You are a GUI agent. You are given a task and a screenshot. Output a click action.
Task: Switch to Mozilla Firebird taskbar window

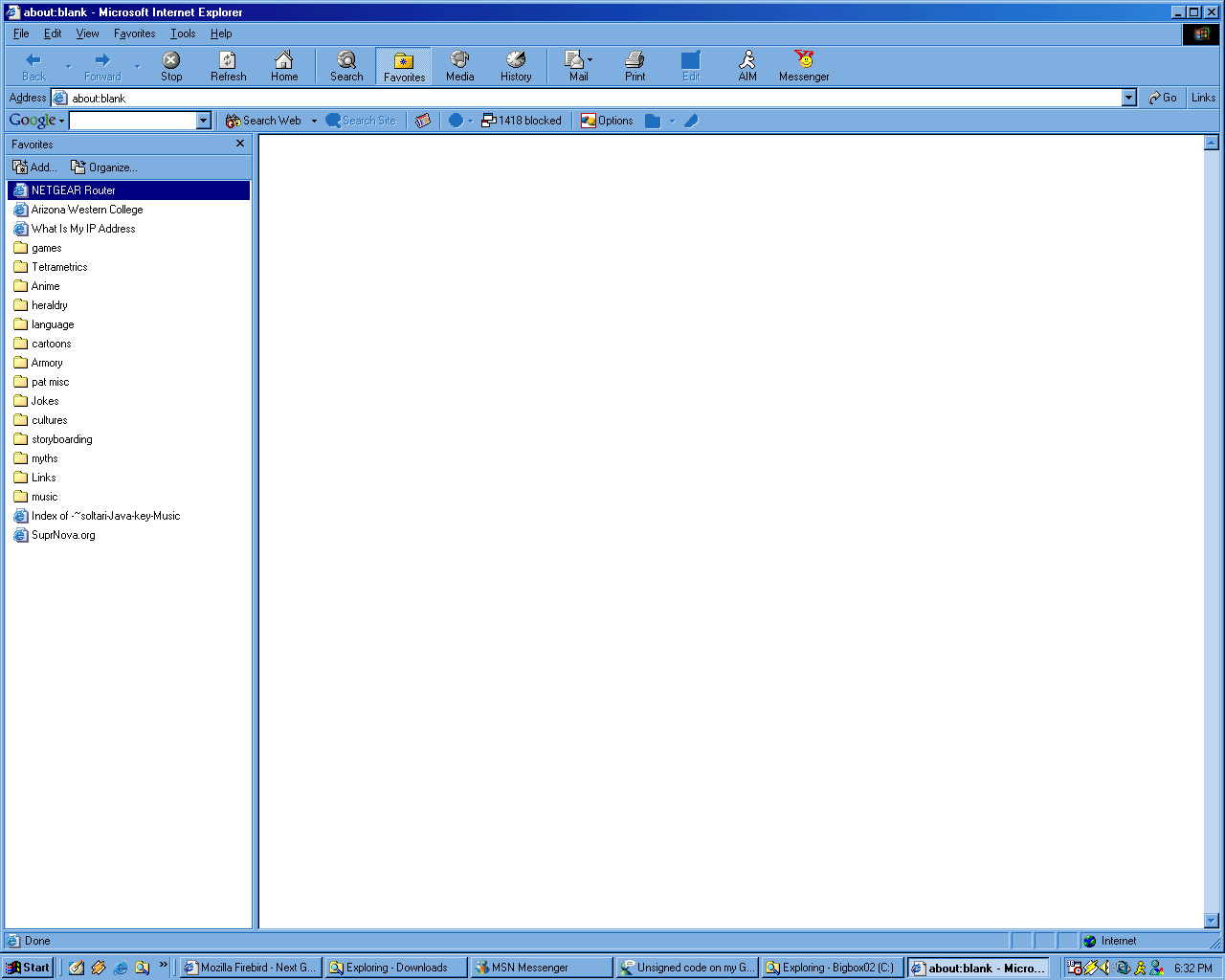point(250,968)
